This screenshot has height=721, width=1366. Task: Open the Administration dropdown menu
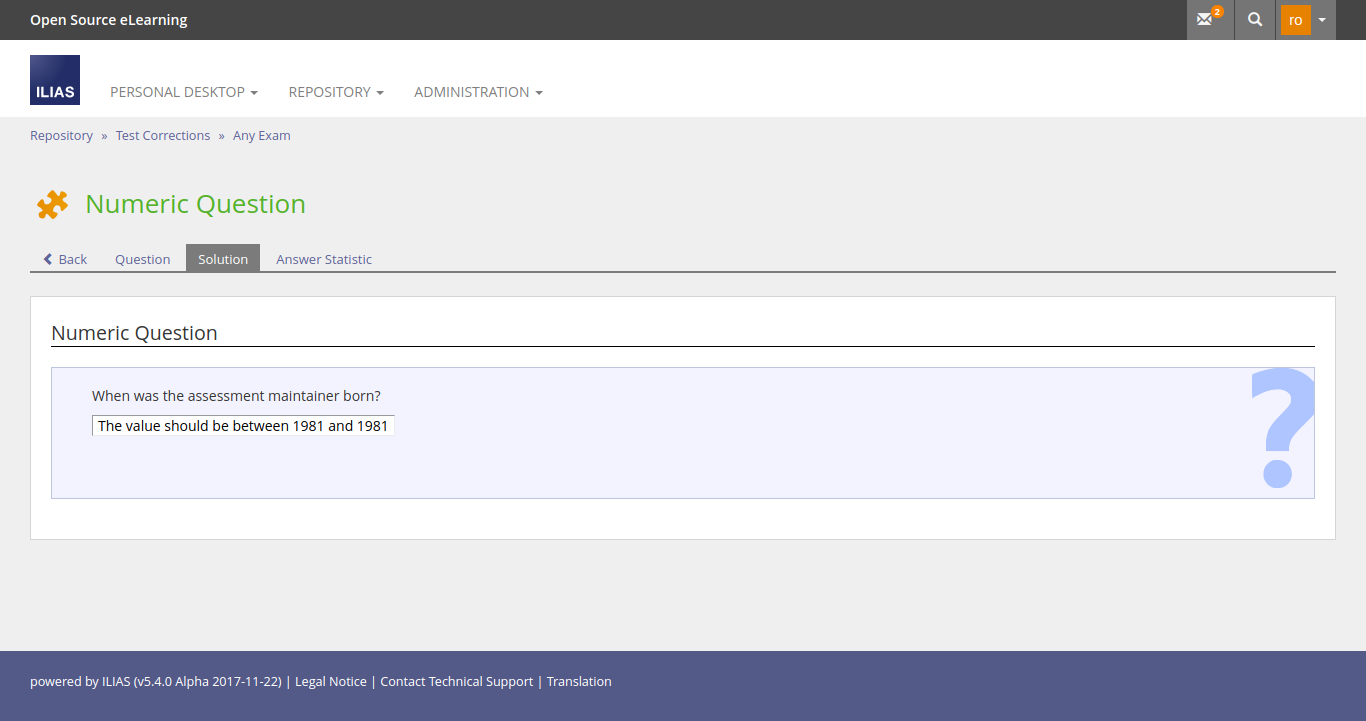pyautogui.click(x=478, y=92)
